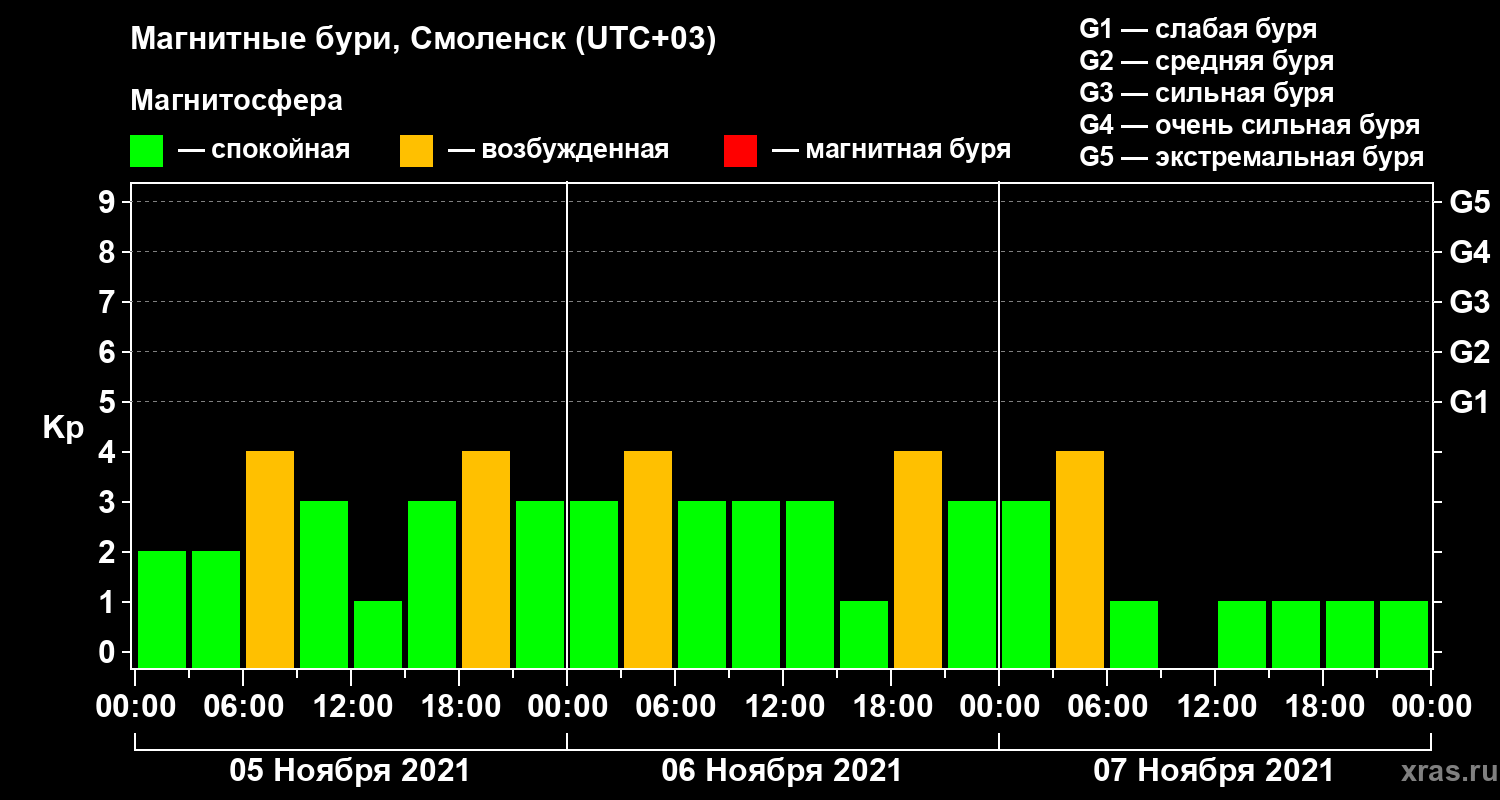Click the red 'магнитная буря' legend swatch

pos(740,151)
